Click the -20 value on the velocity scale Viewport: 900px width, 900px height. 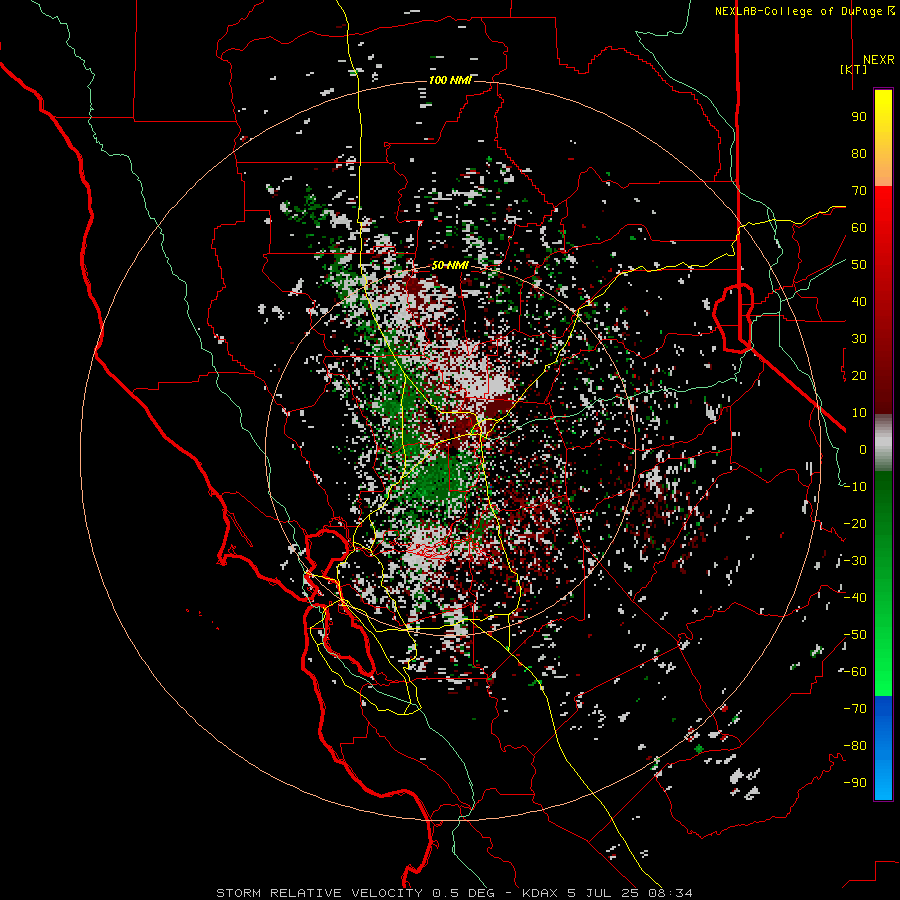click(855, 523)
